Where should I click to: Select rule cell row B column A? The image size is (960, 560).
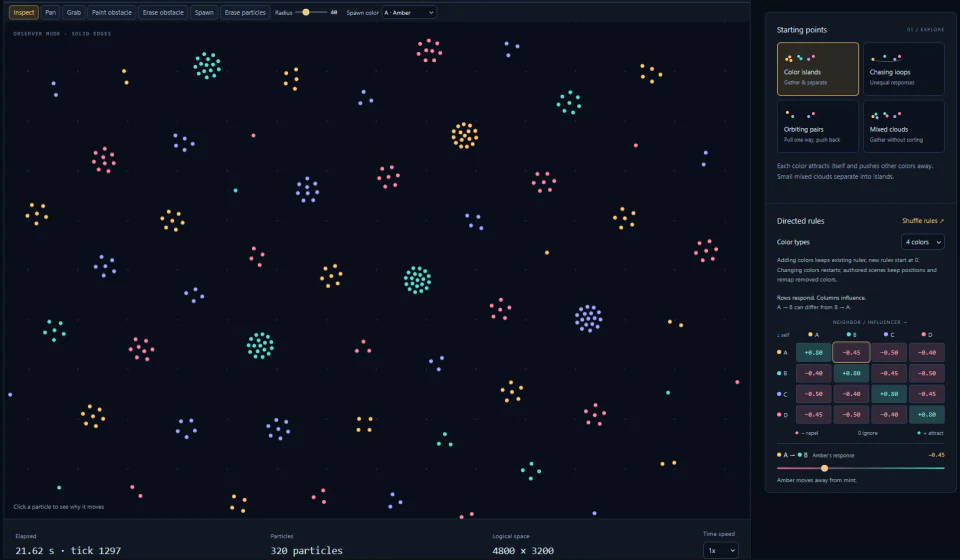coord(813,373)
